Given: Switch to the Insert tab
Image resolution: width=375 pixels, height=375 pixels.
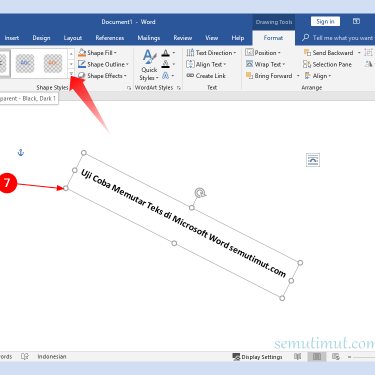Looking at the screenshot, I should coord(12,38).
